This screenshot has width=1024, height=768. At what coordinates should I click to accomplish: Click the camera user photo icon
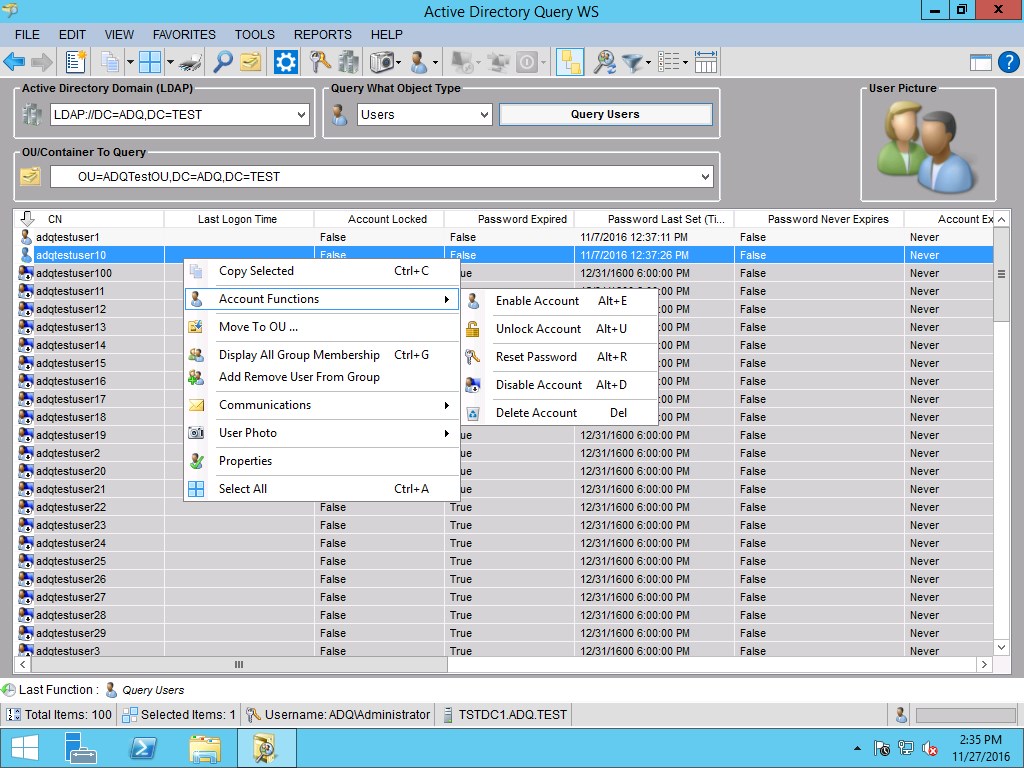pos(382,63)
